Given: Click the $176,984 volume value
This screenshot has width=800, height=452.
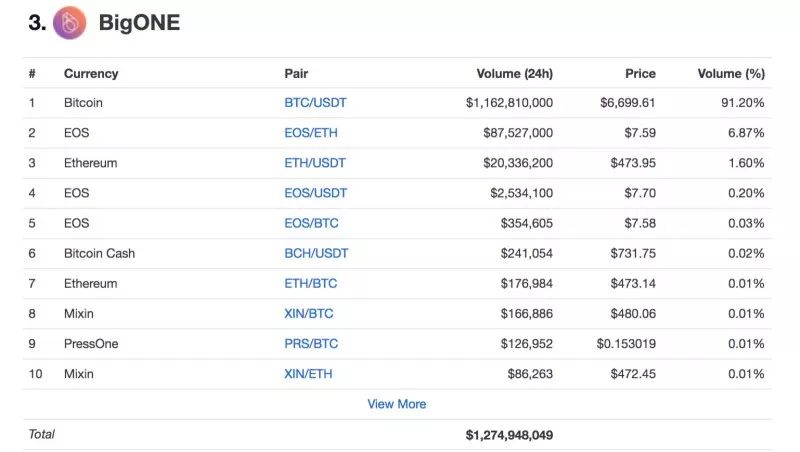Looking at the screenshot, I should (527, 283).
